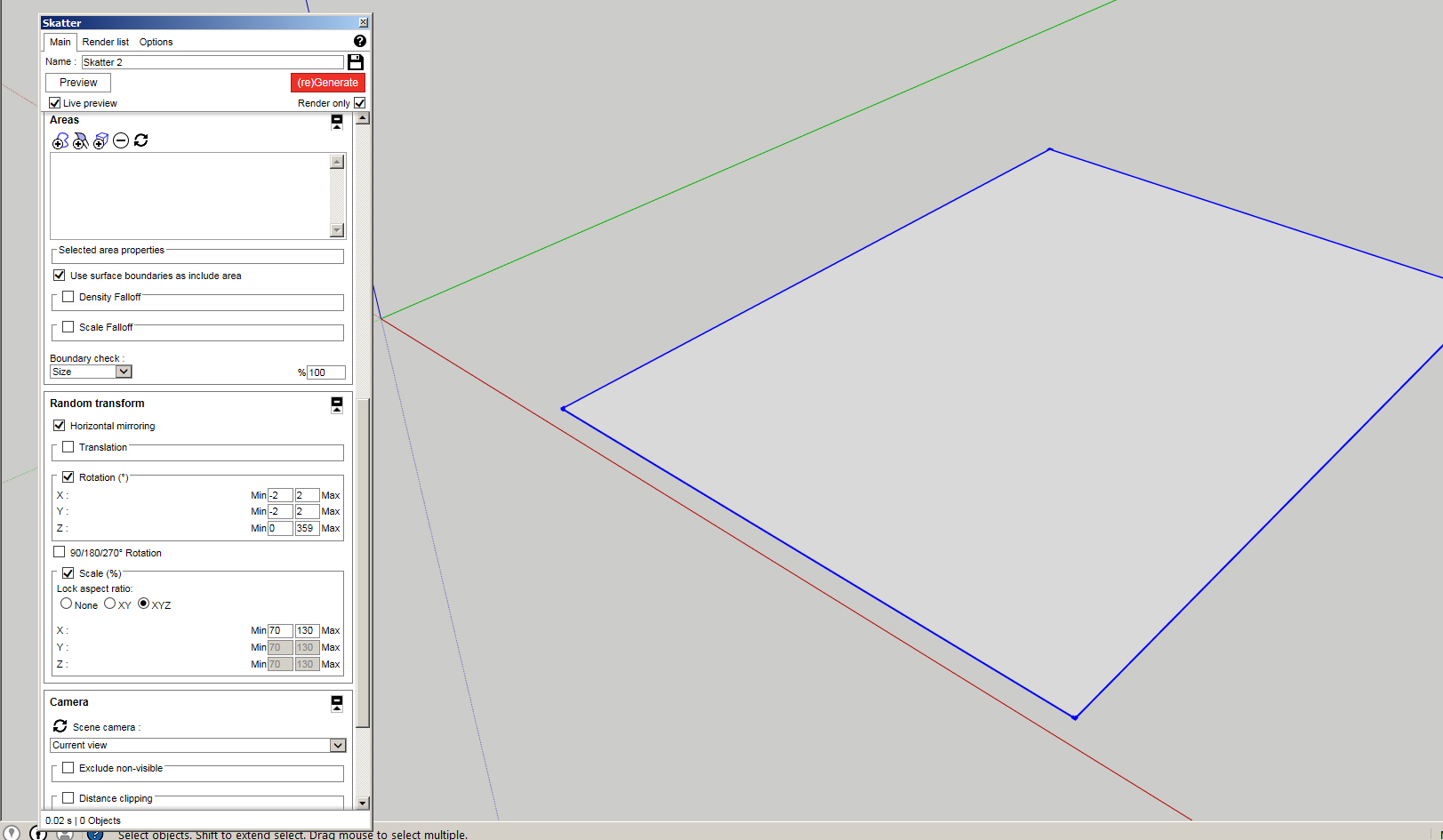Select the XY lock aspect ratio option
Screen dimensions: 1443x840
[109, 604]
